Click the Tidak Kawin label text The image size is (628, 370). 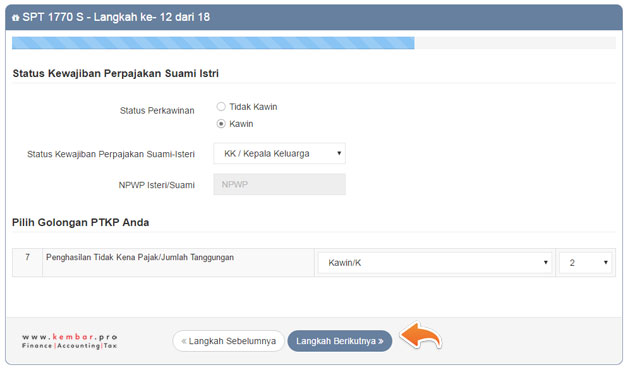coord(253,107)
